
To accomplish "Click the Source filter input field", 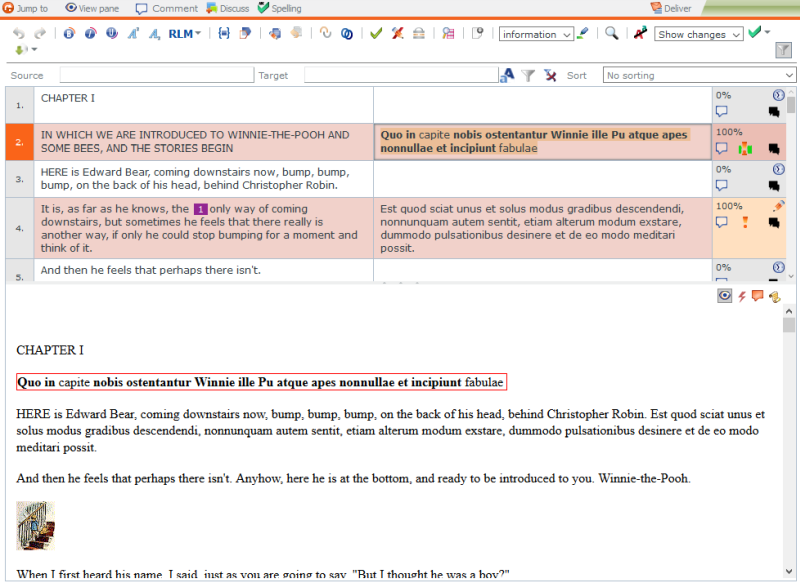I will point(157,75).
